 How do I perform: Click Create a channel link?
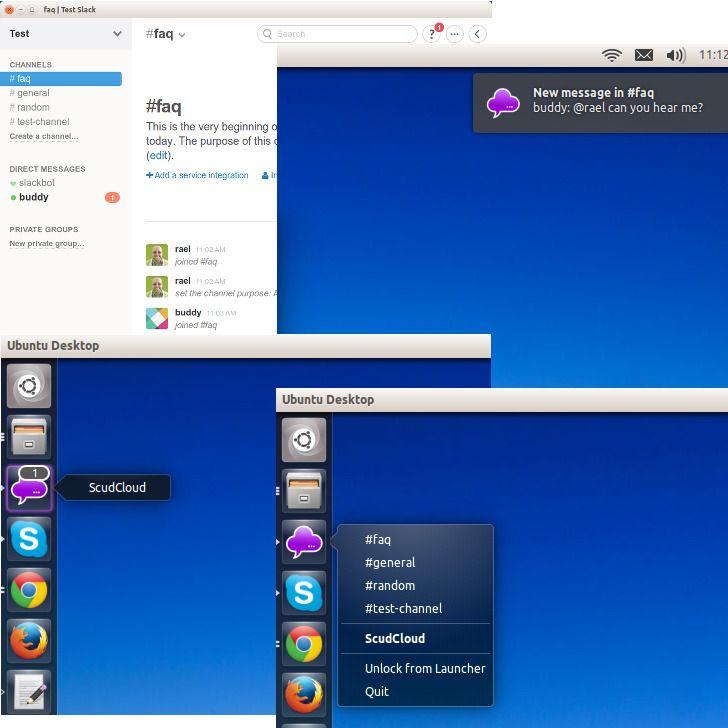(44, 136)
